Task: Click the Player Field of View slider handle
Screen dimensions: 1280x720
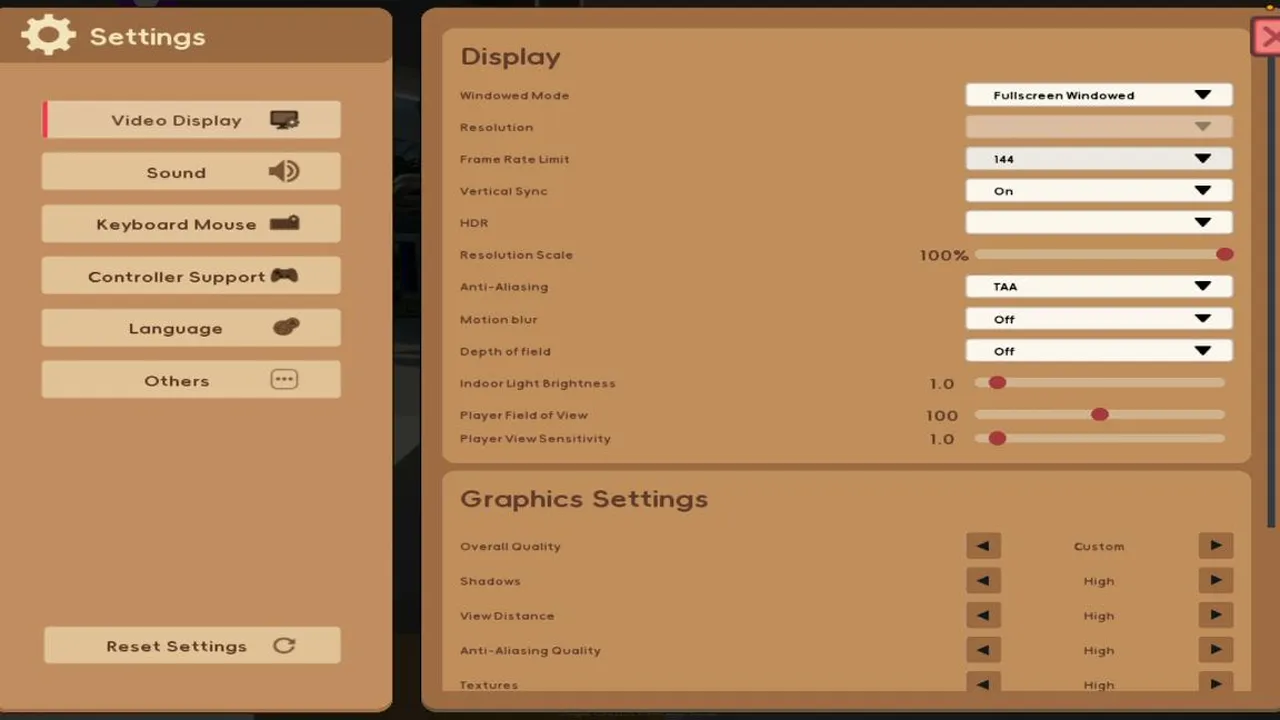Action: [1100, 415]
